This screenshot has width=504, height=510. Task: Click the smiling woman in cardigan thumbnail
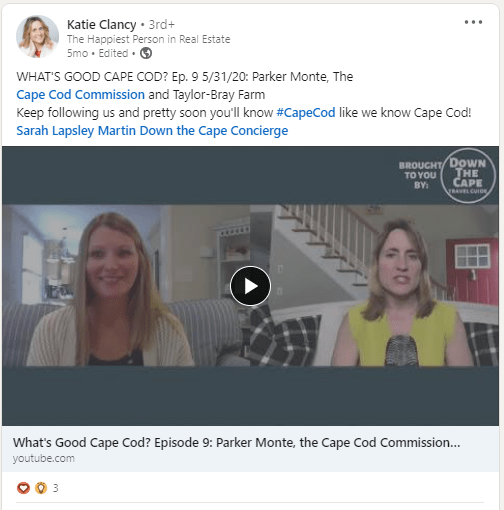click(x=126, y=286)
